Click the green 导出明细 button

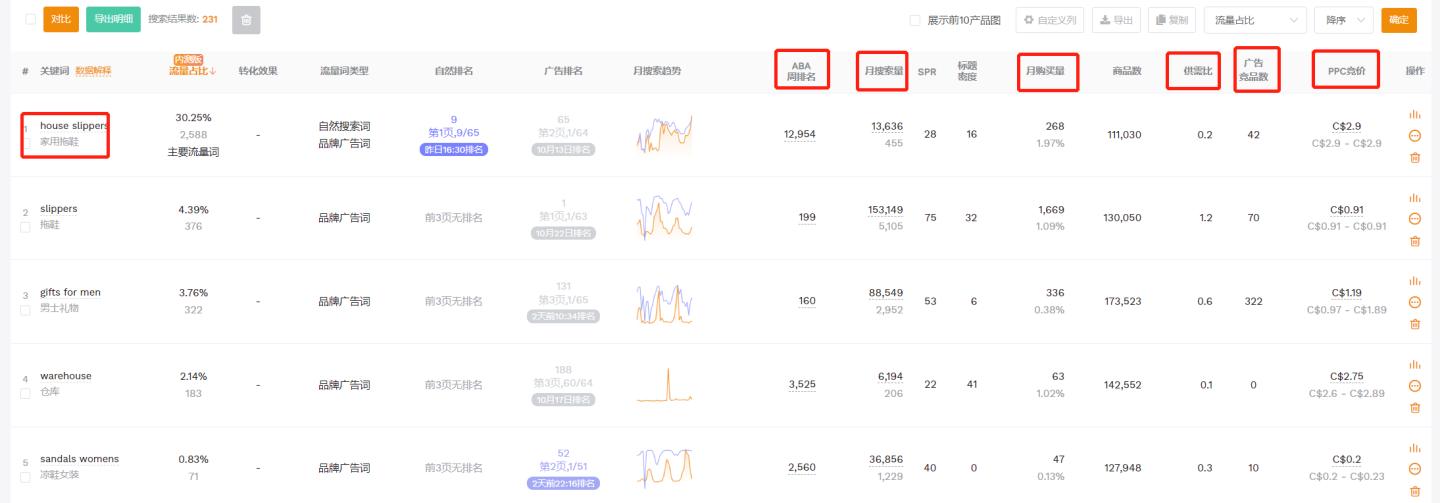pos(113,19)
